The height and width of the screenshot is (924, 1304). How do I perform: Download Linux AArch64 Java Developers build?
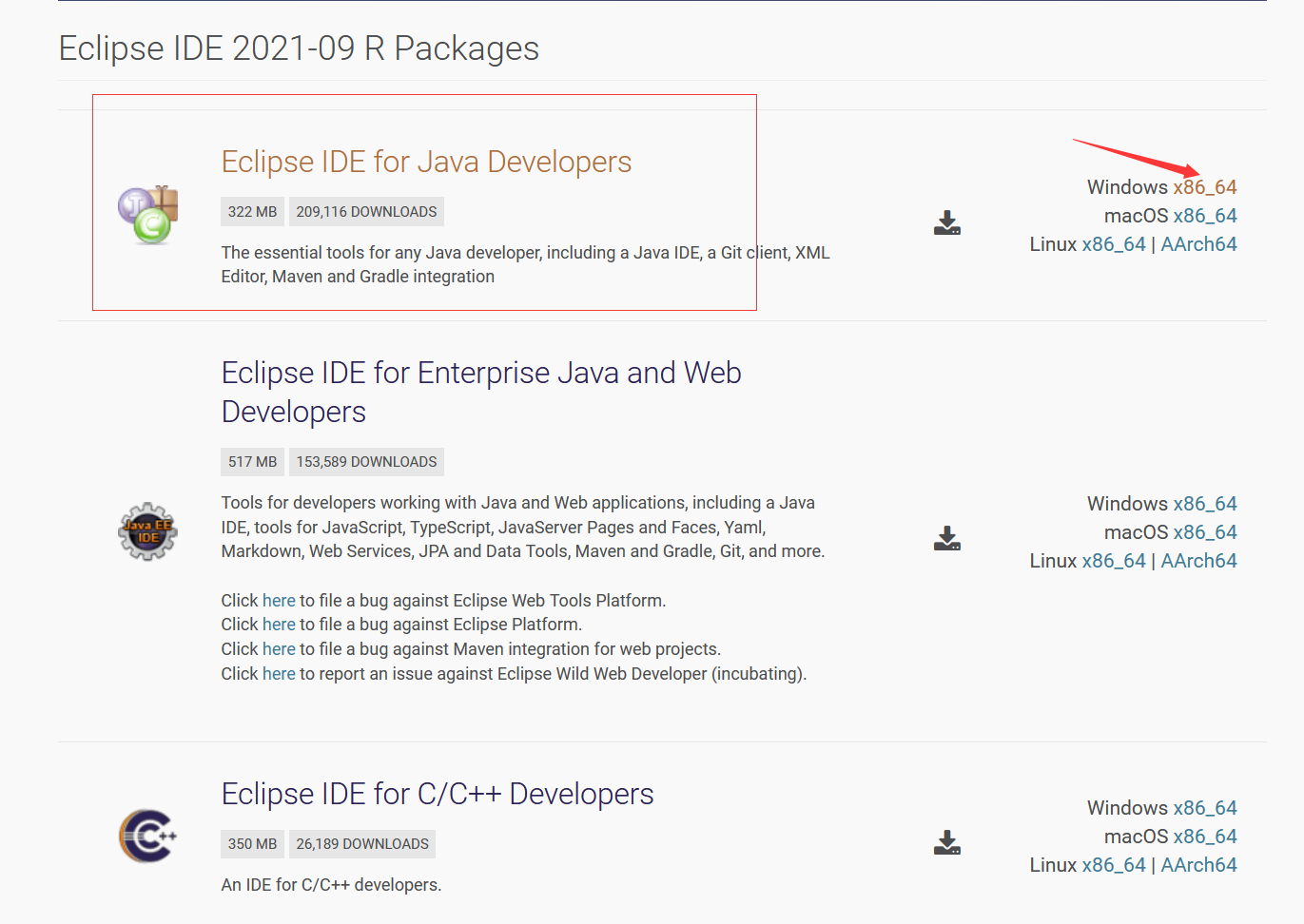pos(1198,244)
